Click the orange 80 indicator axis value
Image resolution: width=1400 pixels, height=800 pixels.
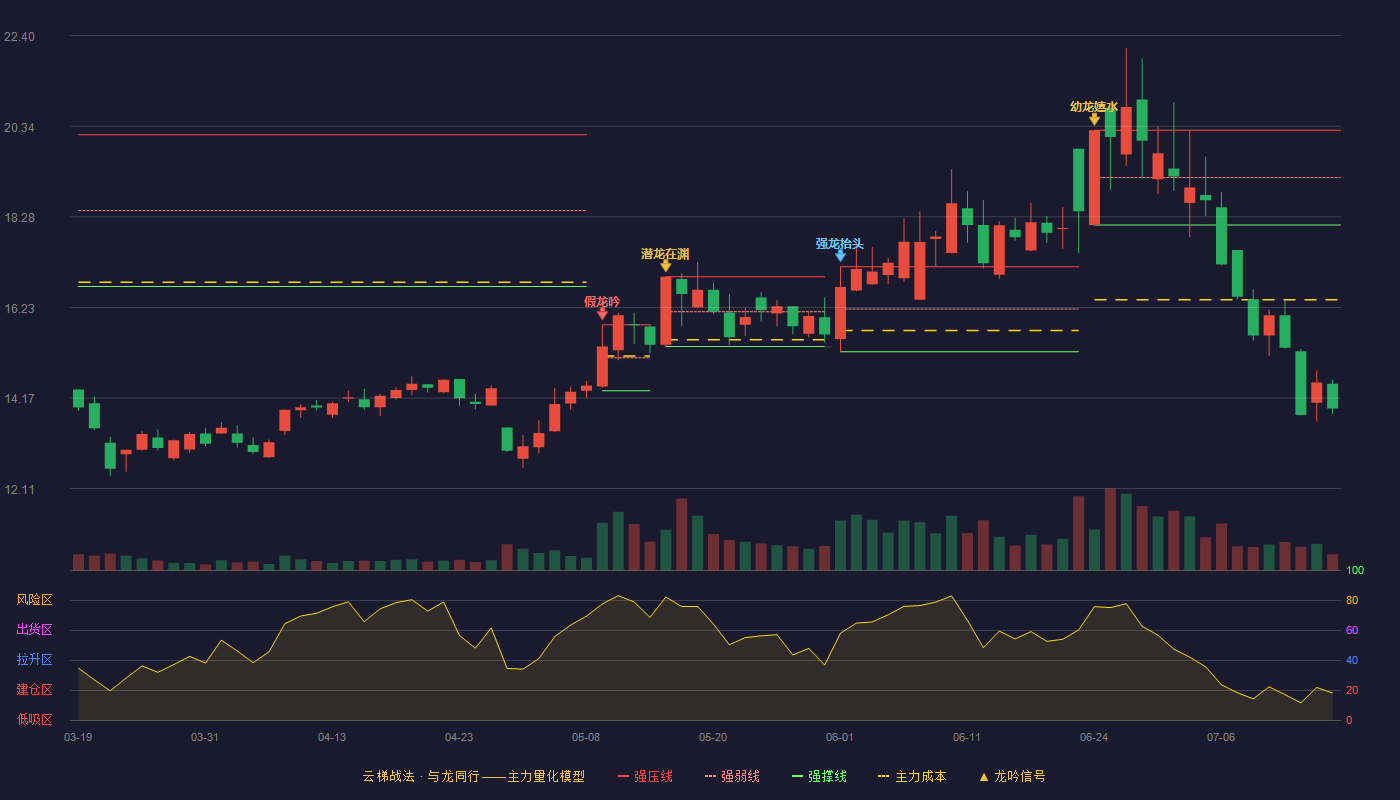[x=1352, y=601]
